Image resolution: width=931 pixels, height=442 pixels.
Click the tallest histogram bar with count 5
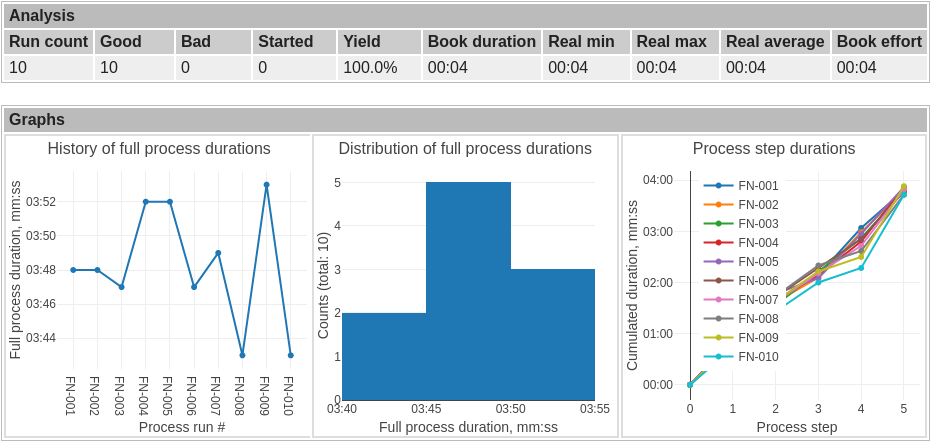468,291
